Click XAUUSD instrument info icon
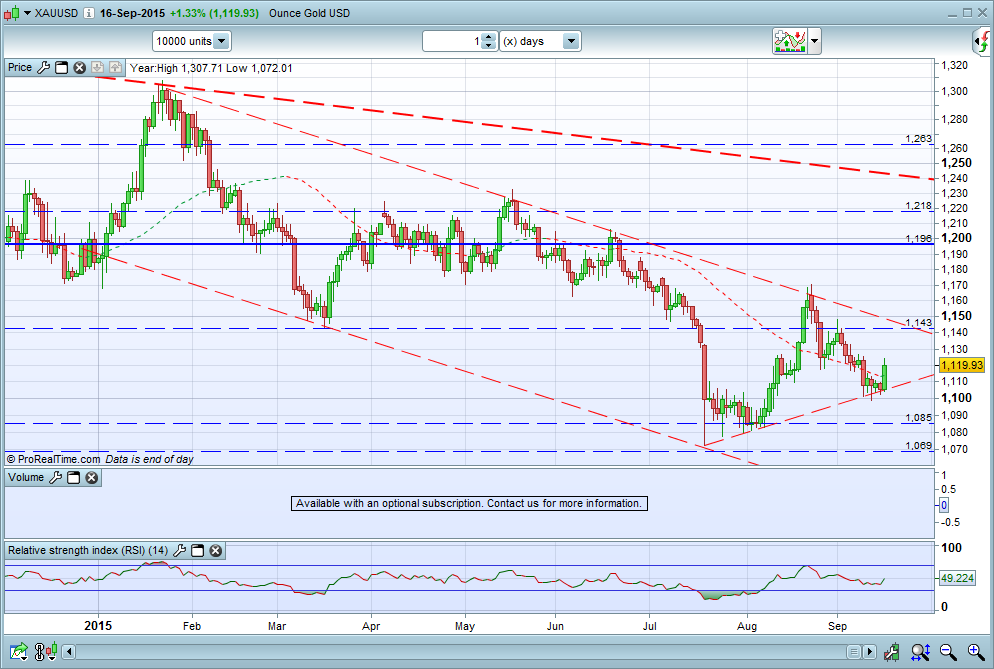Viewport: 994px width, 669px height. [x=89, y=13]
